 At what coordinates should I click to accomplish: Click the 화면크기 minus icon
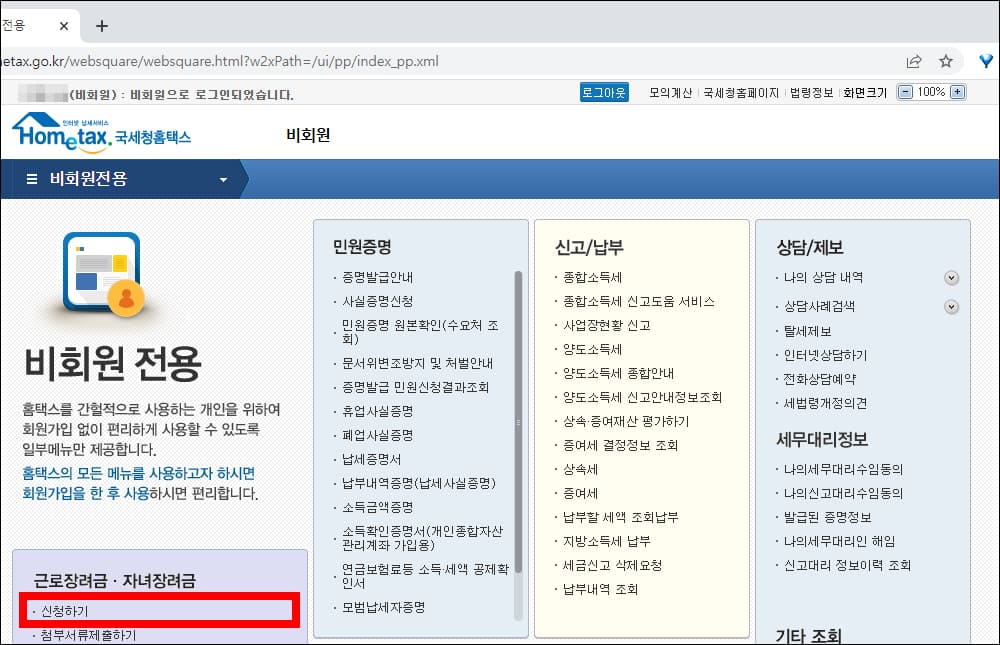903,93
